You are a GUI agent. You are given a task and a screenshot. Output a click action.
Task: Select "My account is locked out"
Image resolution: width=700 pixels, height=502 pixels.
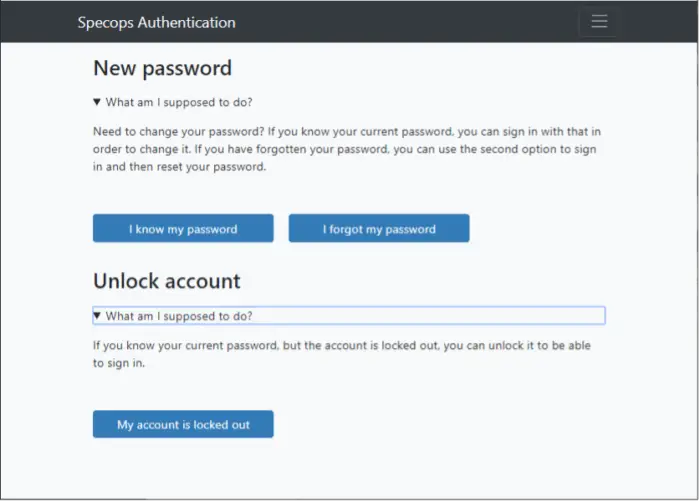click(183, 424)
